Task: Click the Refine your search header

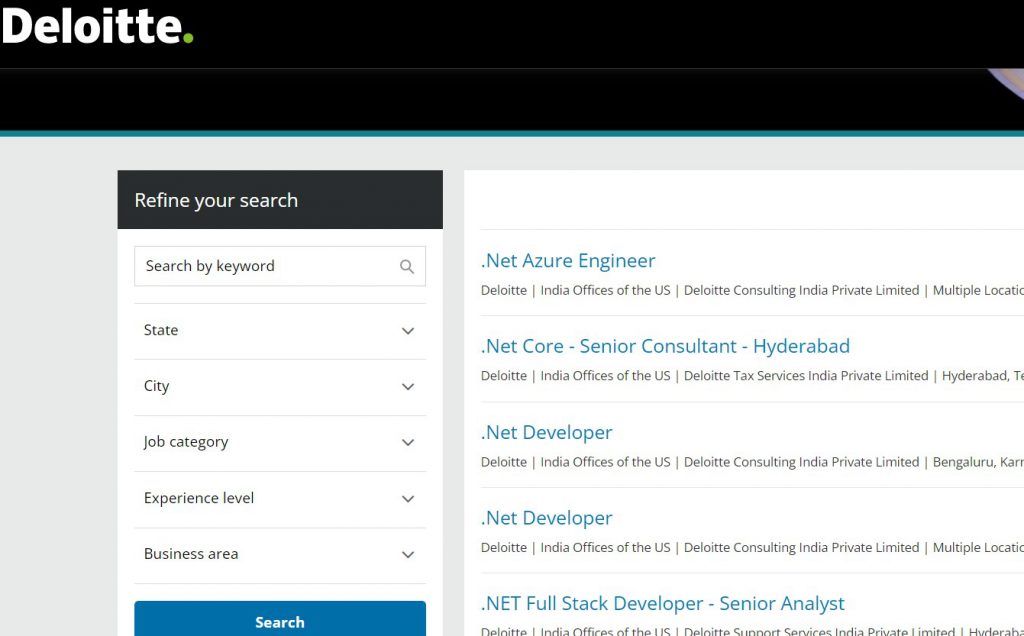Action: click(x=216, y=200)
